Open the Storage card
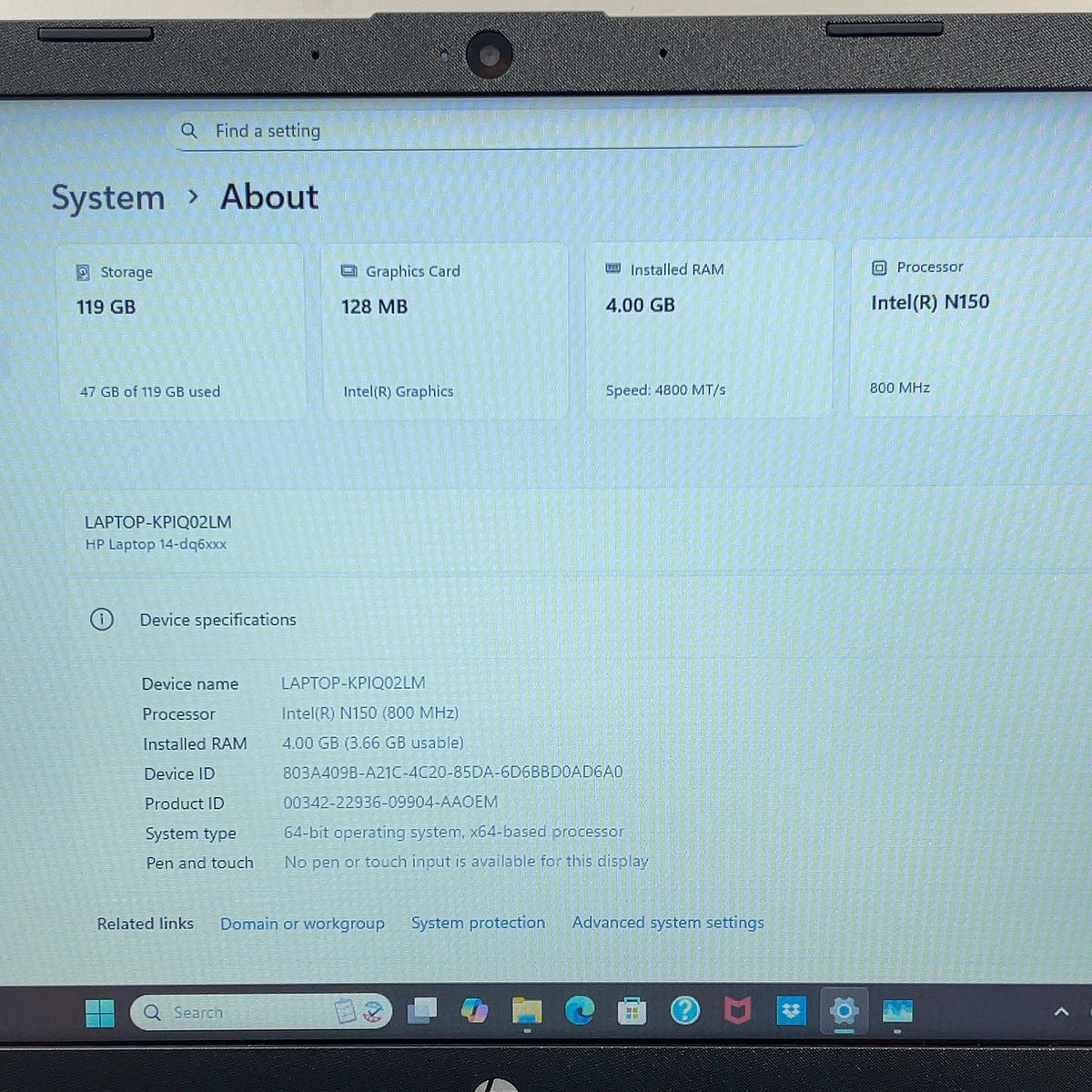Image resolution: width=1092 pixels, height=1092 pixels. 180,331
